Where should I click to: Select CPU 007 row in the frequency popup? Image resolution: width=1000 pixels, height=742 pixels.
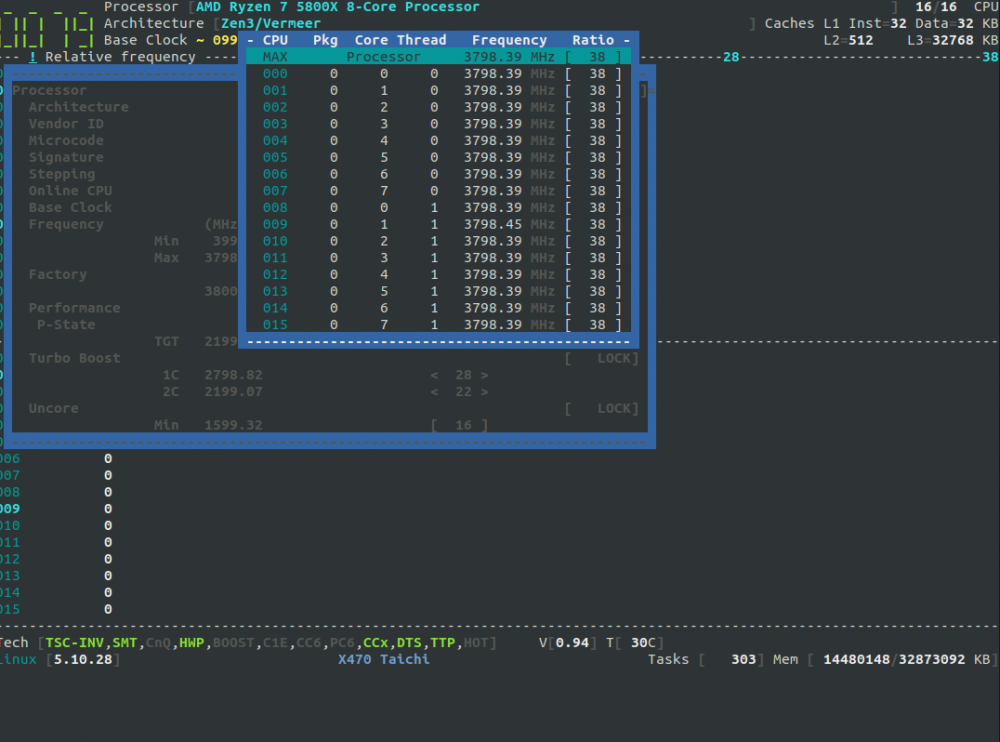click(x=439, y=191)
